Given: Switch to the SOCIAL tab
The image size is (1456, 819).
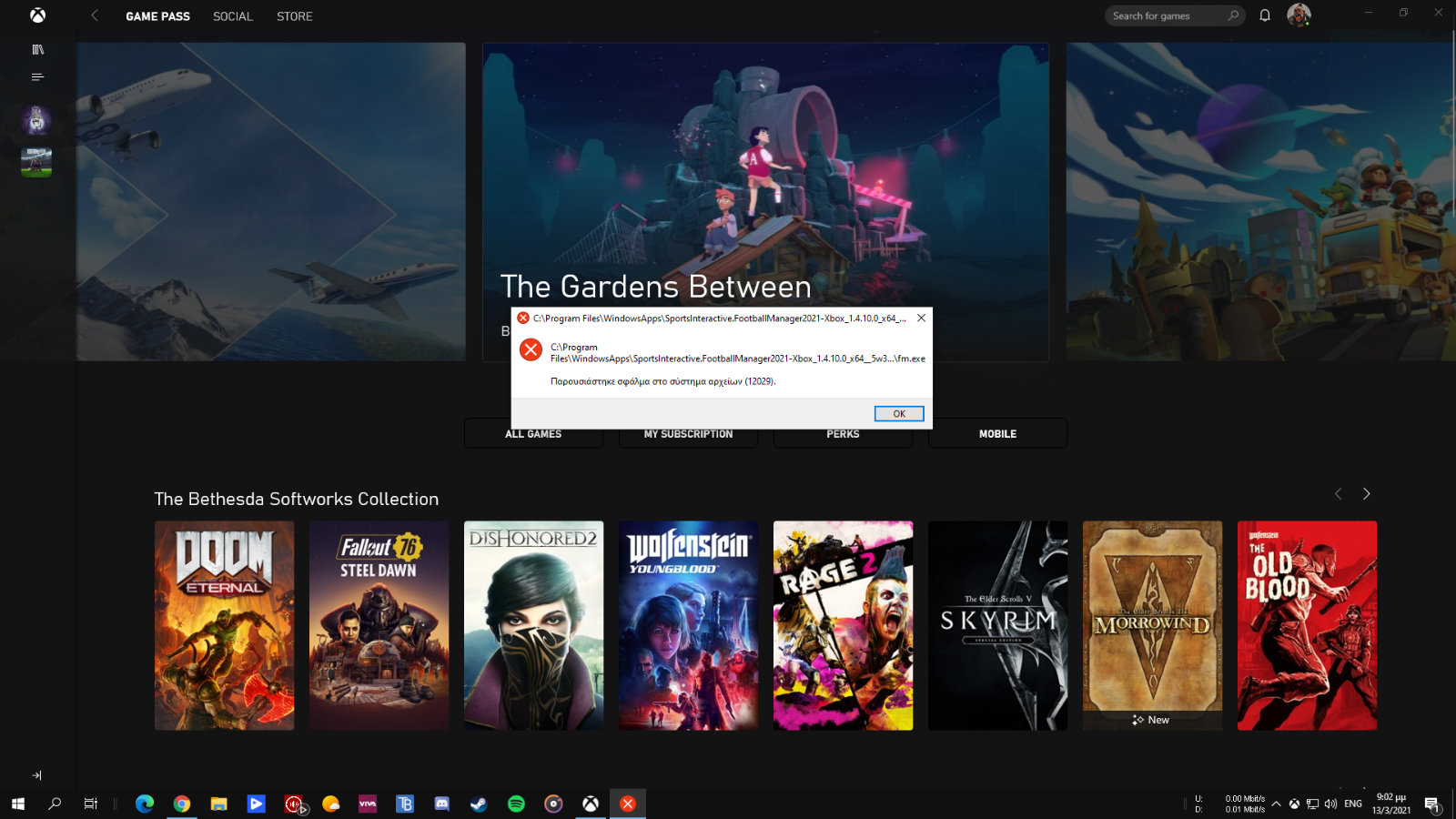Looking at the screenshot, I should click(233, 16).
